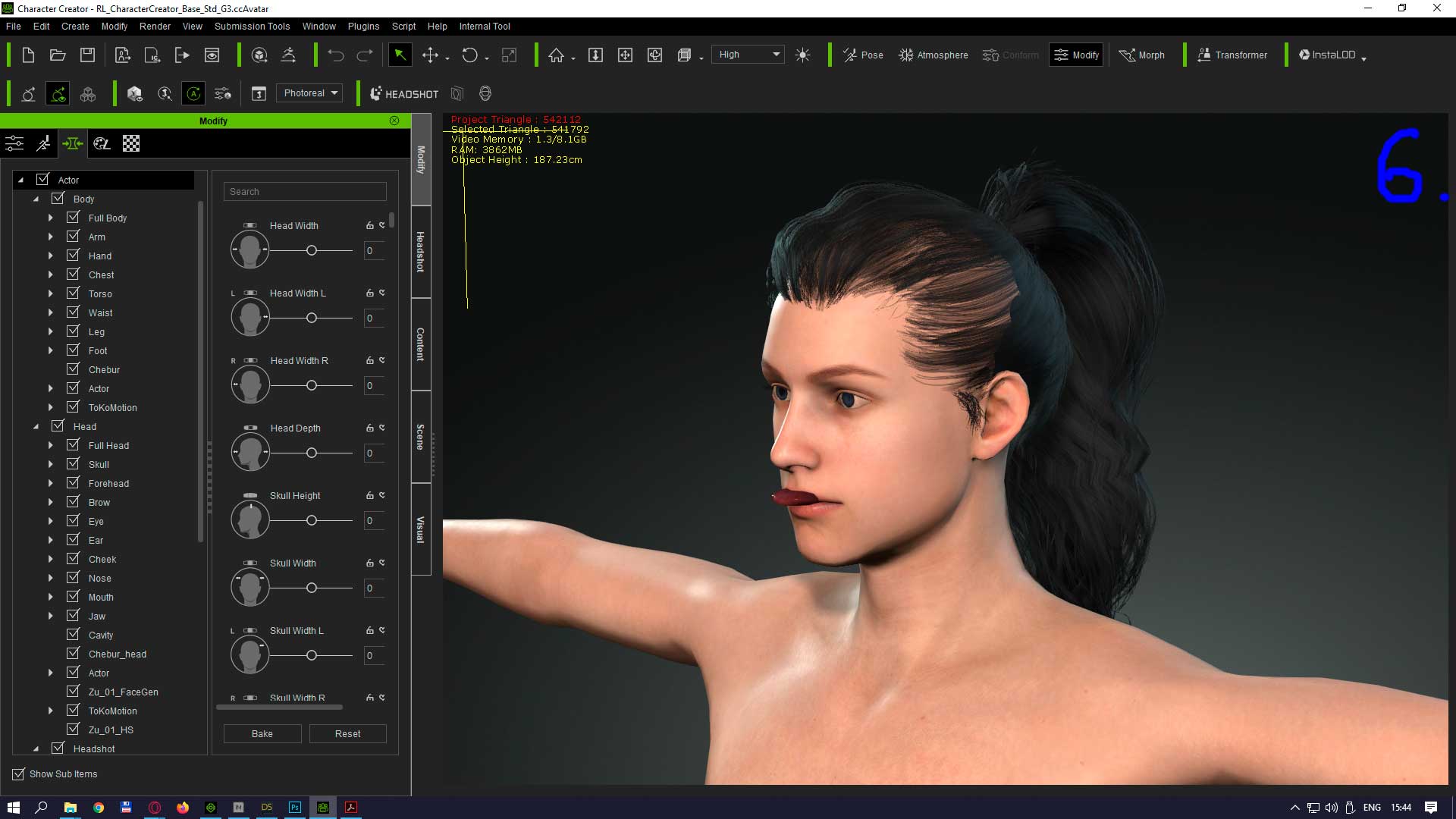Open the Headshot plugin button

point(403,93)
